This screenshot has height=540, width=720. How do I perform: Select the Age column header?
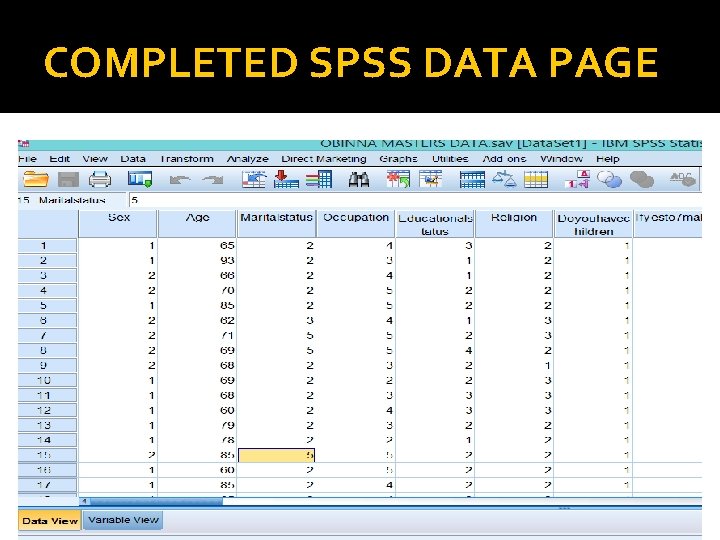coord(197,224)
